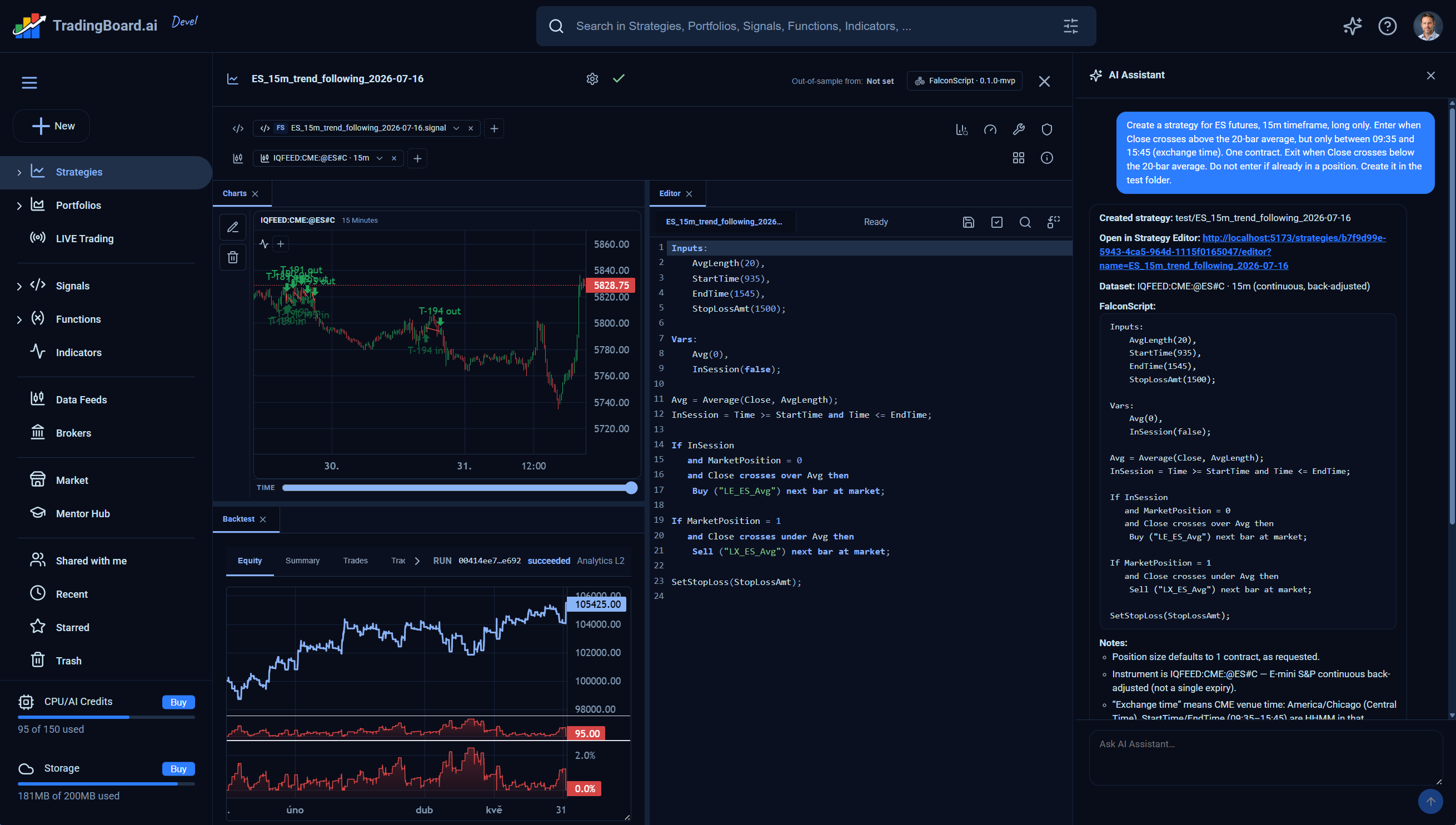Image resolution: width=1456 pixels, height=825 pixels.
Task: Open Trash folder
Action: pyautogui.click(x=68, y=661)
